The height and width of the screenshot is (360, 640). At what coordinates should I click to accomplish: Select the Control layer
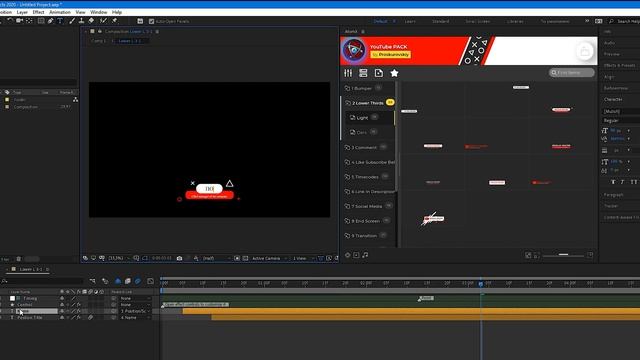(24, 304)
